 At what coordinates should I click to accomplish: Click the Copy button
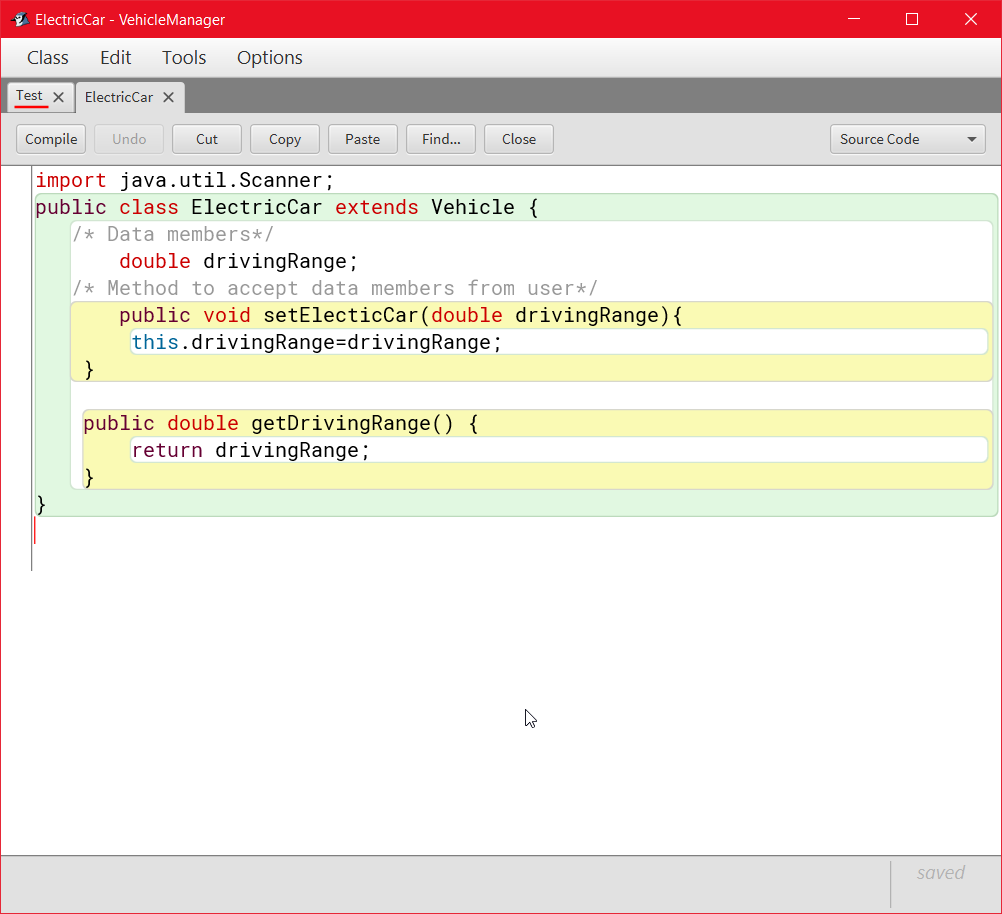285,139
